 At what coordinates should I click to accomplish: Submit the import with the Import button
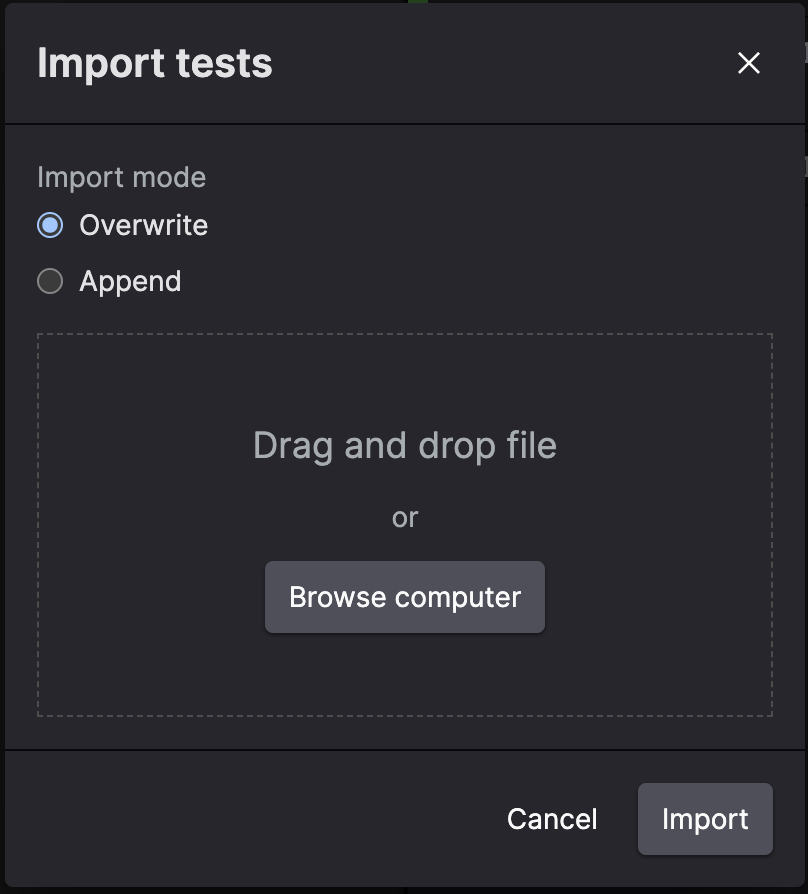704,819
